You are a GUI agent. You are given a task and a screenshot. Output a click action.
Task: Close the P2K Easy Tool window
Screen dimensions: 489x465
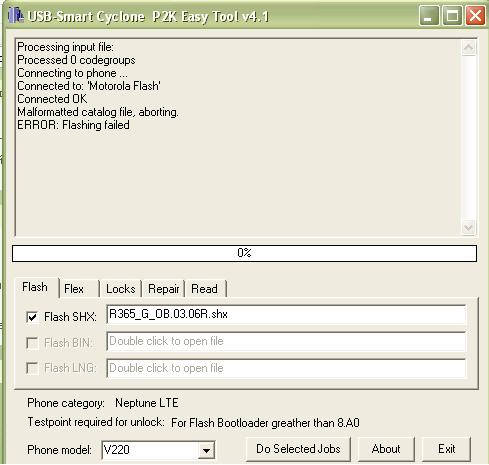pyautogui.click(x=475, y=16)
